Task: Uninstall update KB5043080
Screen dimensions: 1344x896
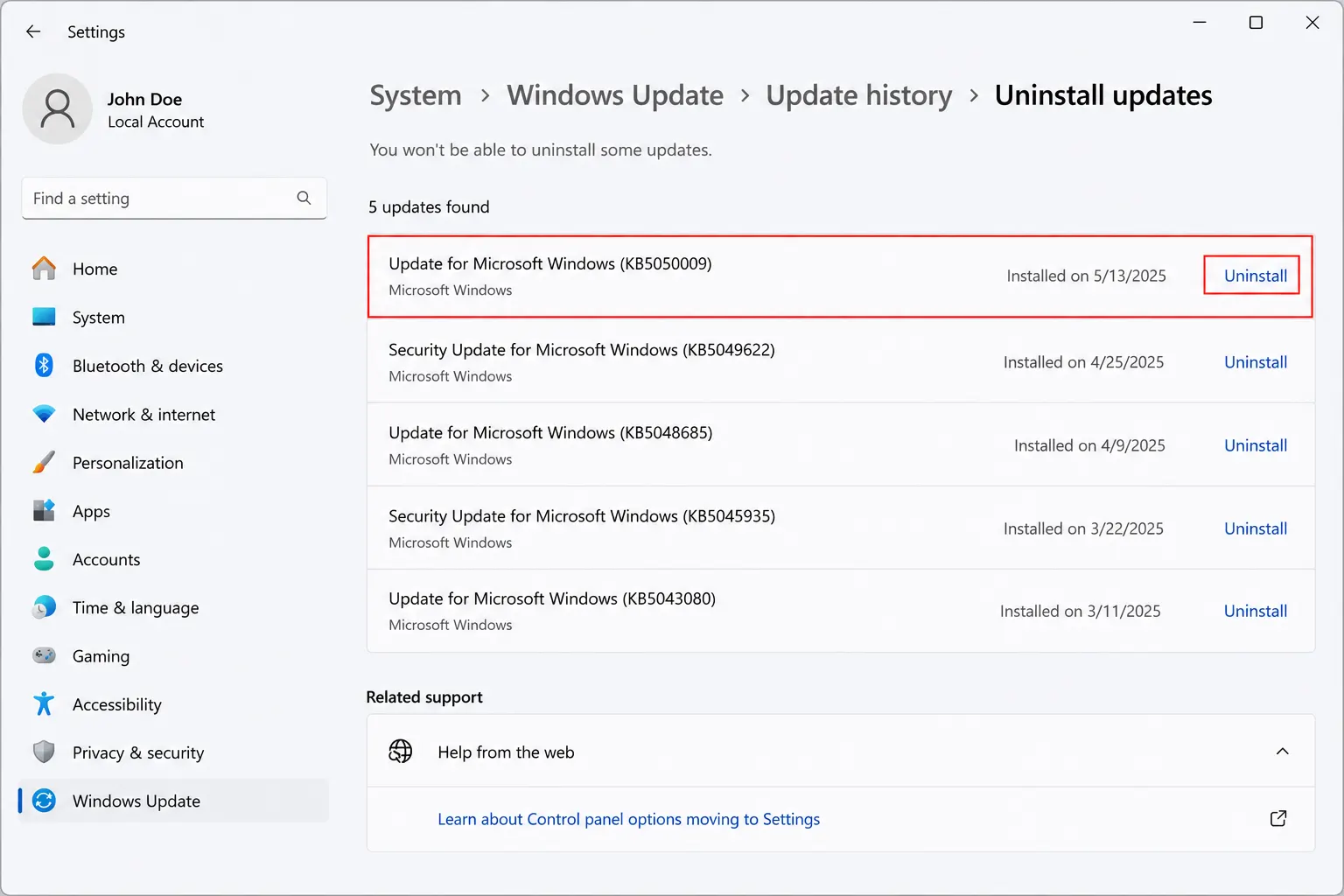Action: click(1255, 611)
